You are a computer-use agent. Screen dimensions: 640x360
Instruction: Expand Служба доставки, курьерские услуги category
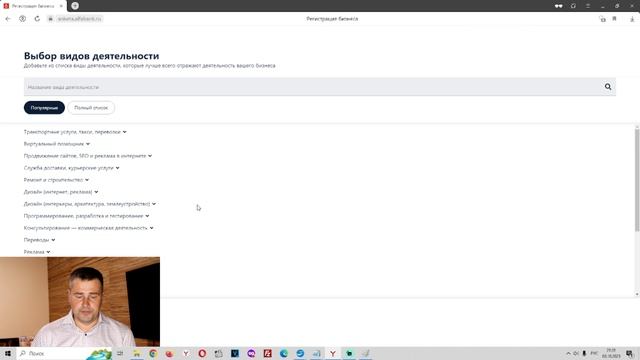pyautogui.click(x=71, y=168)
